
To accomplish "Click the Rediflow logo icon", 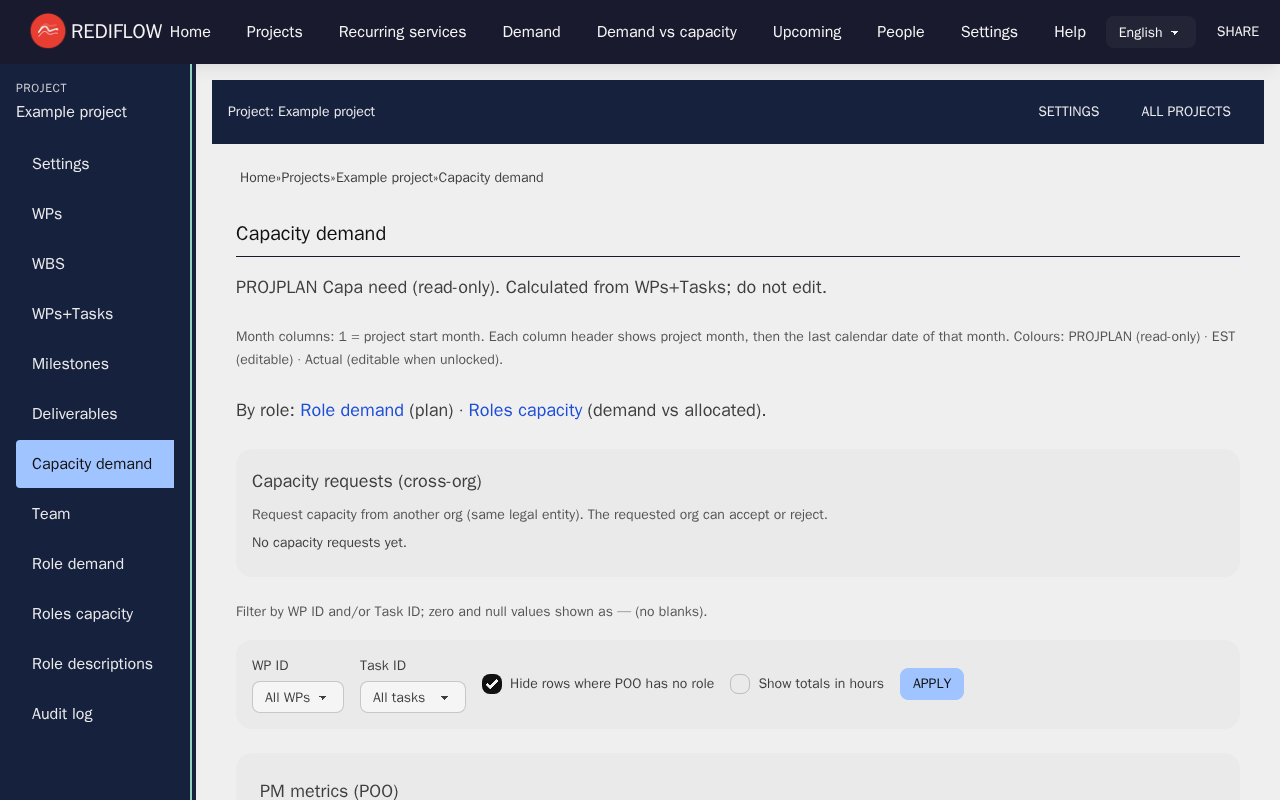I will (47, 31).
